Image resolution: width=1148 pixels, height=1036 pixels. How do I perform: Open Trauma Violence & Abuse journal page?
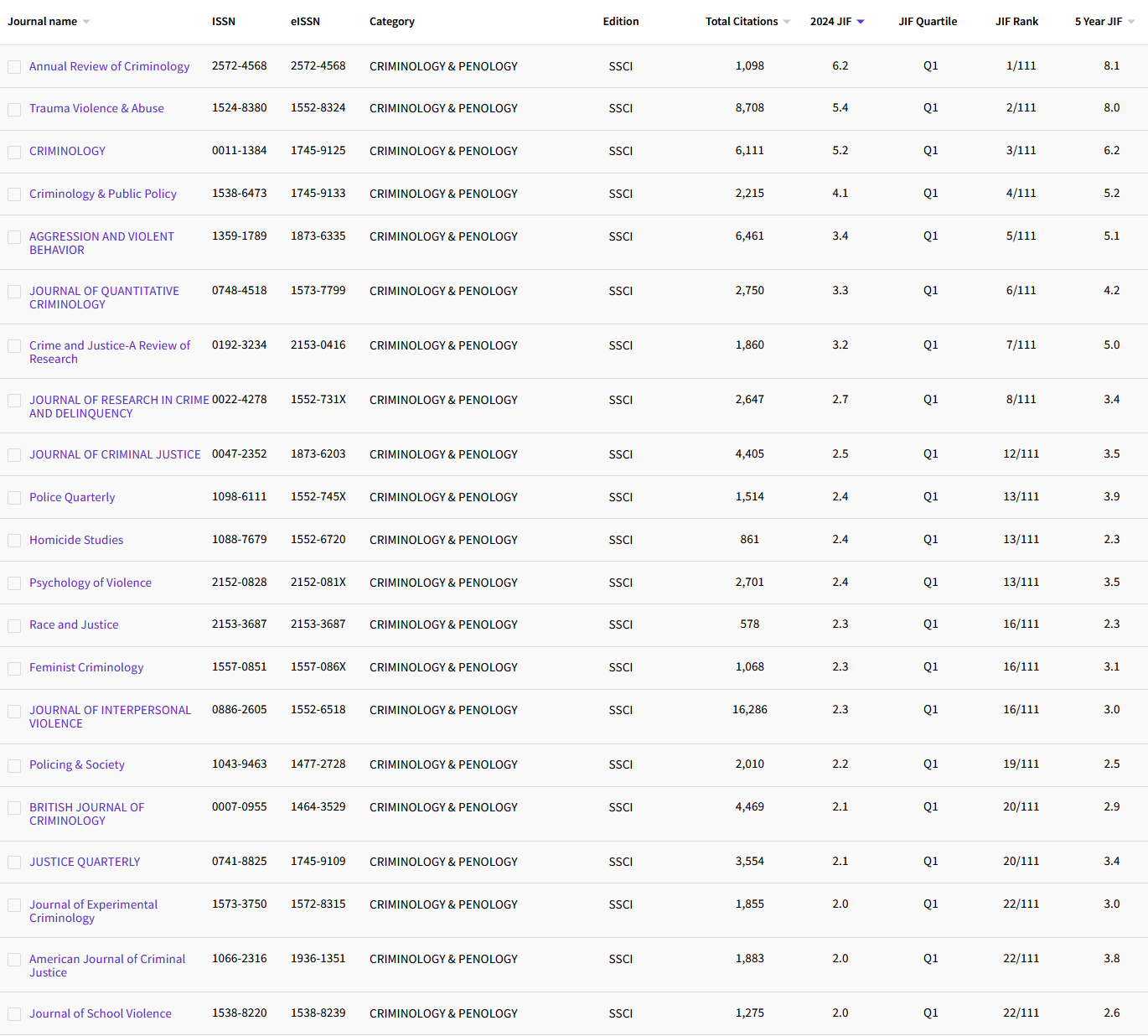tap(96, 108)
